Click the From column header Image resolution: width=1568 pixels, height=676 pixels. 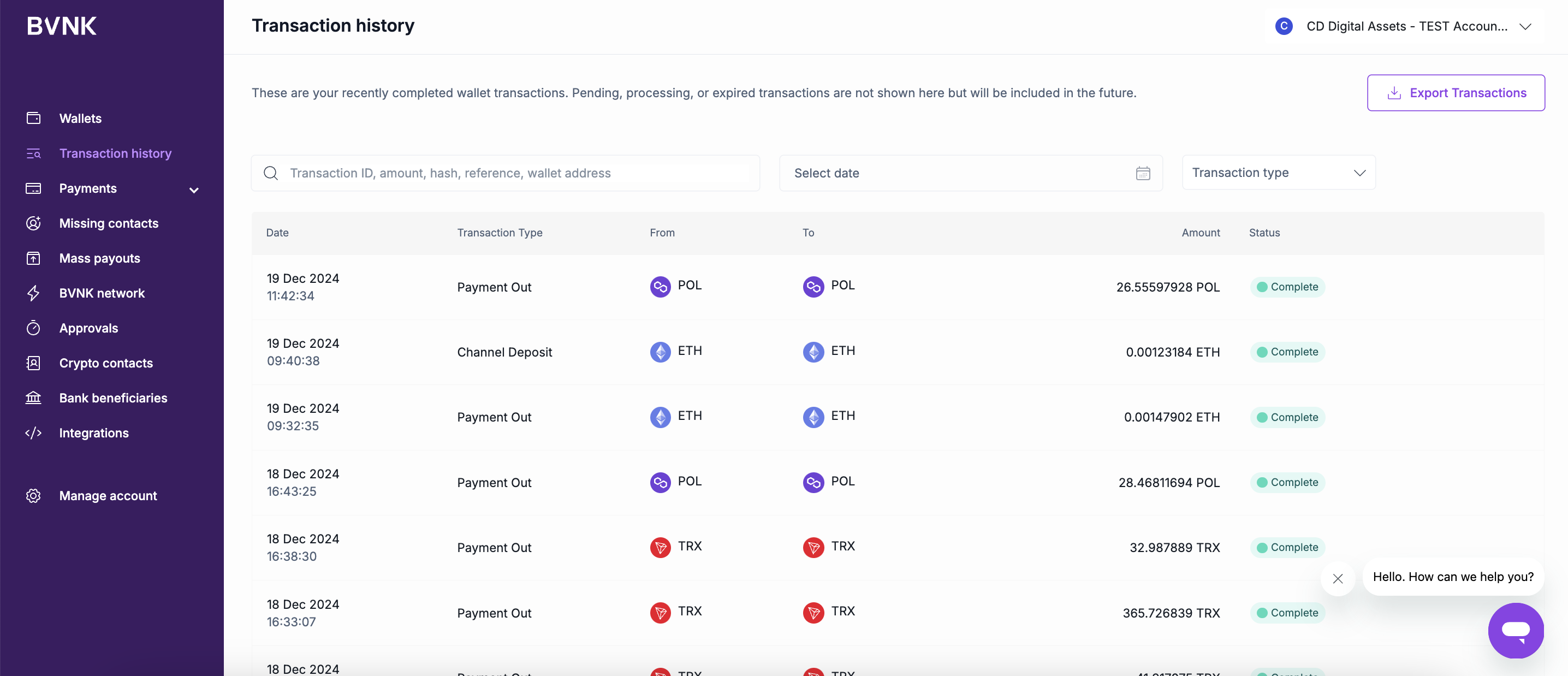(x=662, y=233)
